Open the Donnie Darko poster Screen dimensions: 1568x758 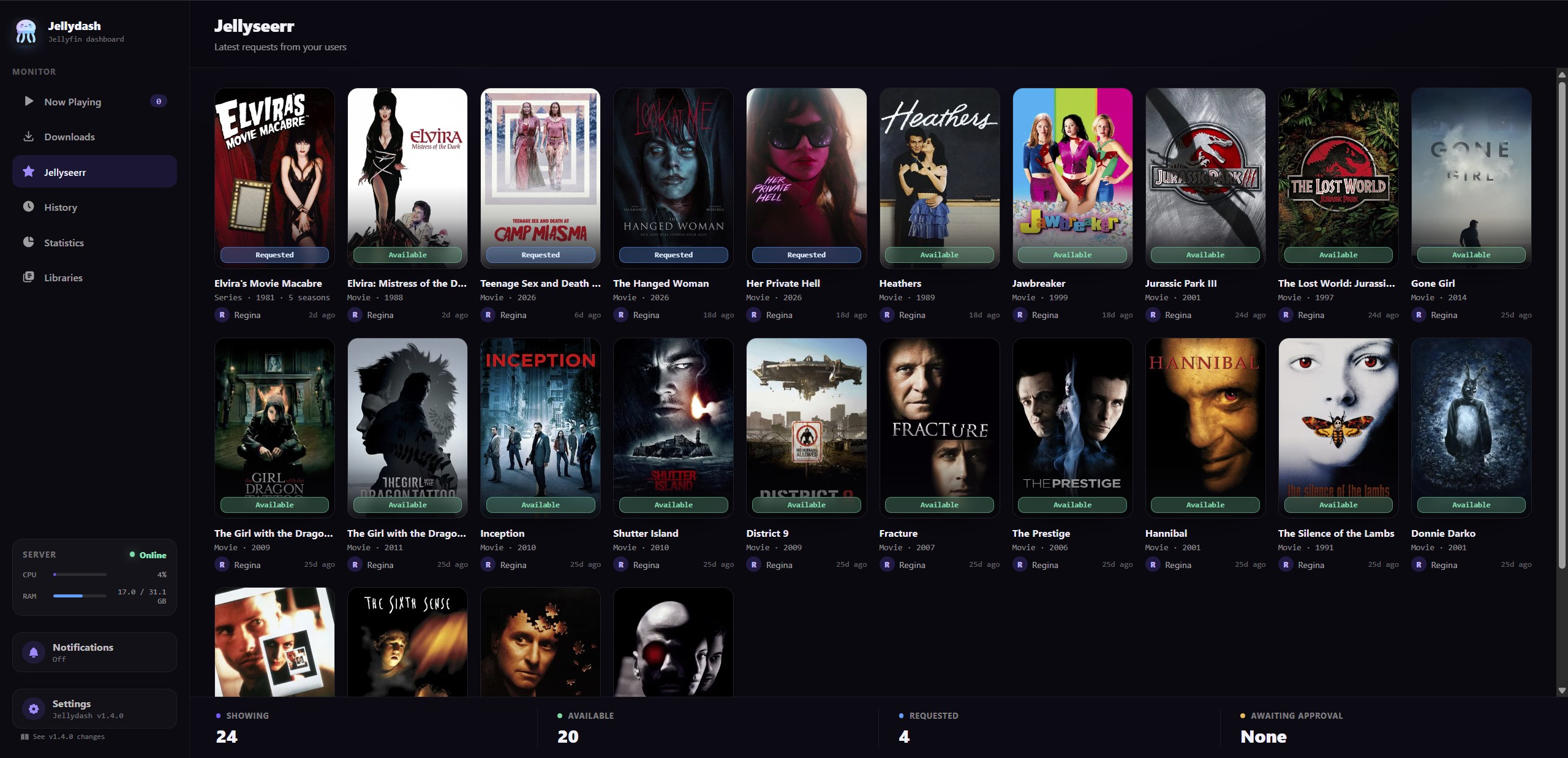(x=1471, y=428)
